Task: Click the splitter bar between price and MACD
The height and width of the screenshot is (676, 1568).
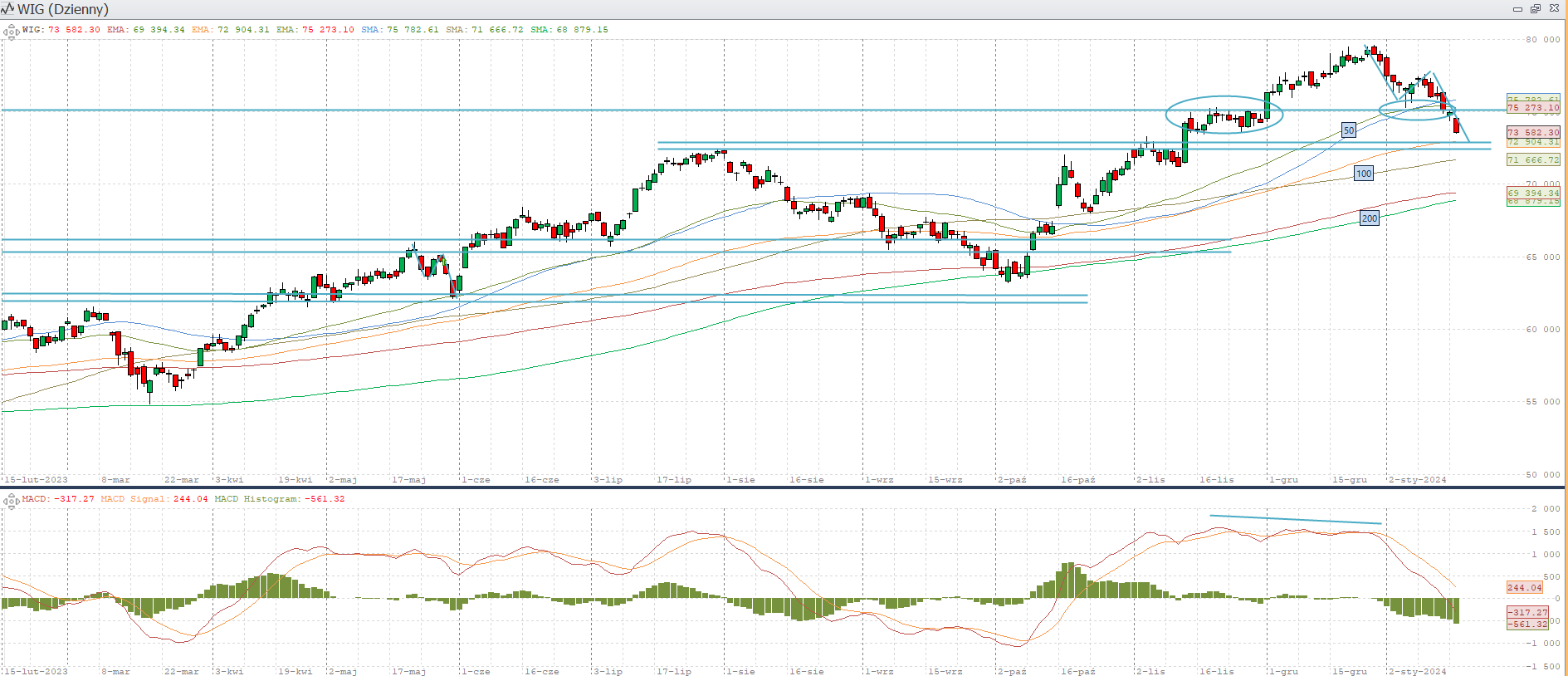Action: (x=784, y=487)
